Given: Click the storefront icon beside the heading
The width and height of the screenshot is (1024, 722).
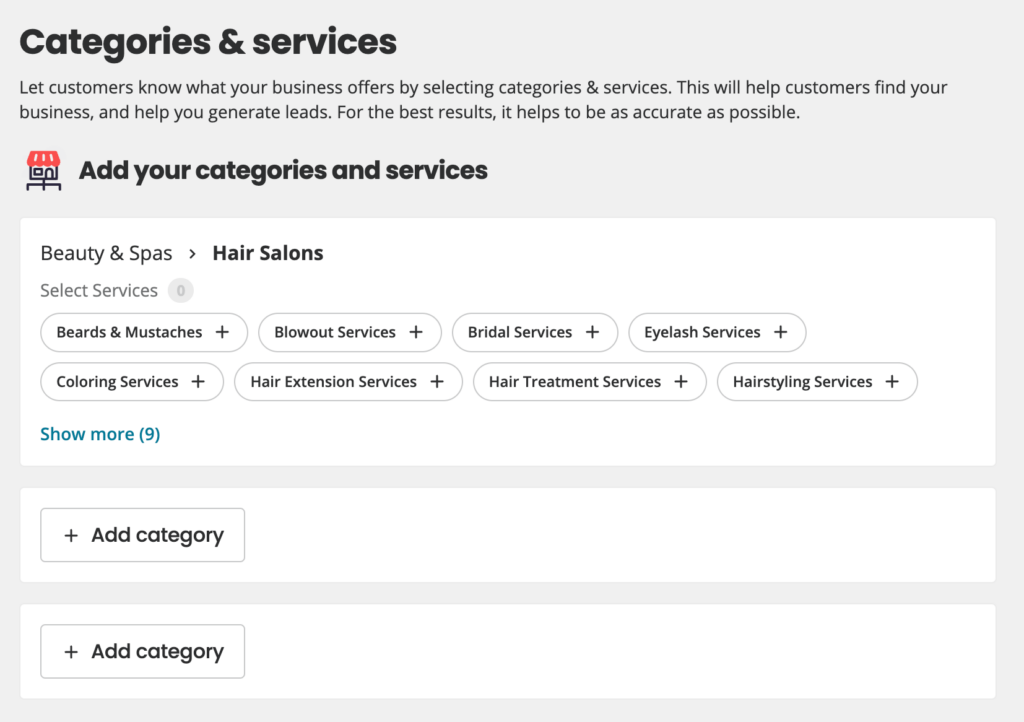Looking at the screenshot, I should [44, 170].
